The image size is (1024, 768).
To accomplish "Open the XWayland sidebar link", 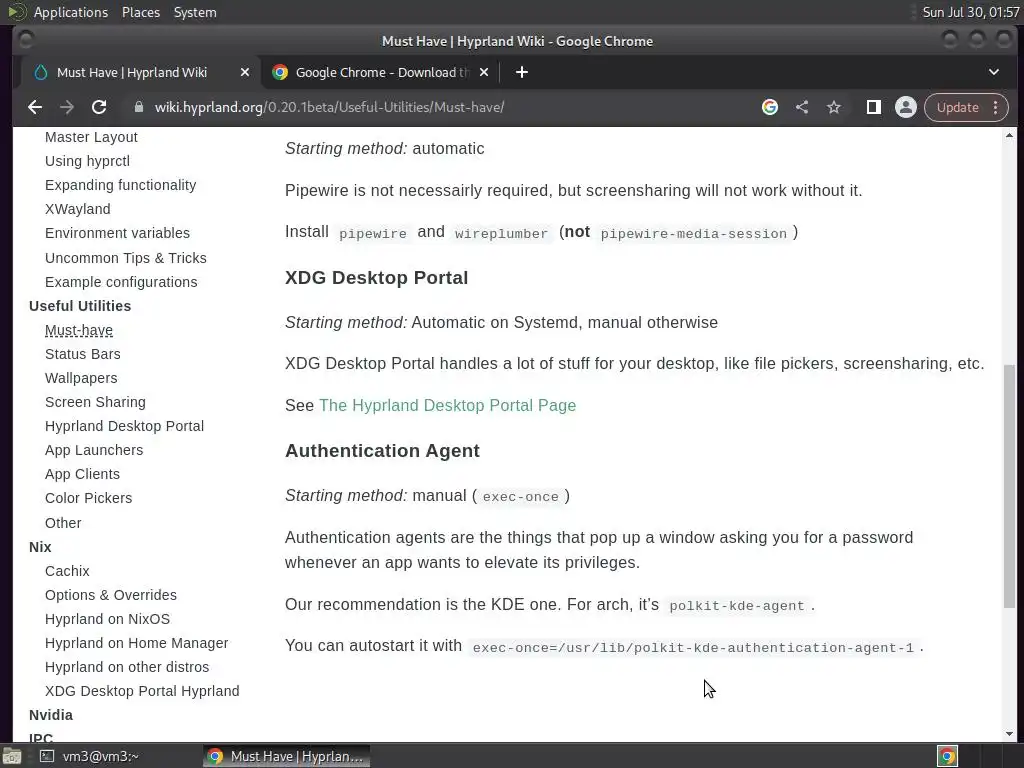I will pyautogui.click(x=78, y=209).
